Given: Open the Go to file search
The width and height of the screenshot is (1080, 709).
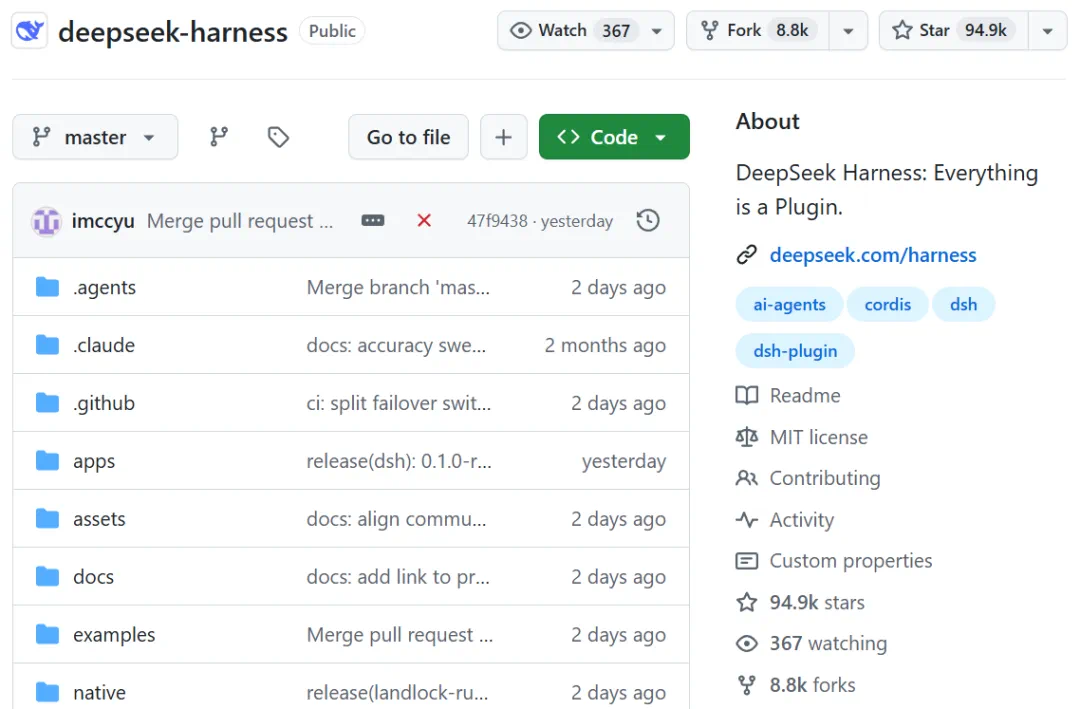Looking at the screenshot, I should (x=408, y=137).
